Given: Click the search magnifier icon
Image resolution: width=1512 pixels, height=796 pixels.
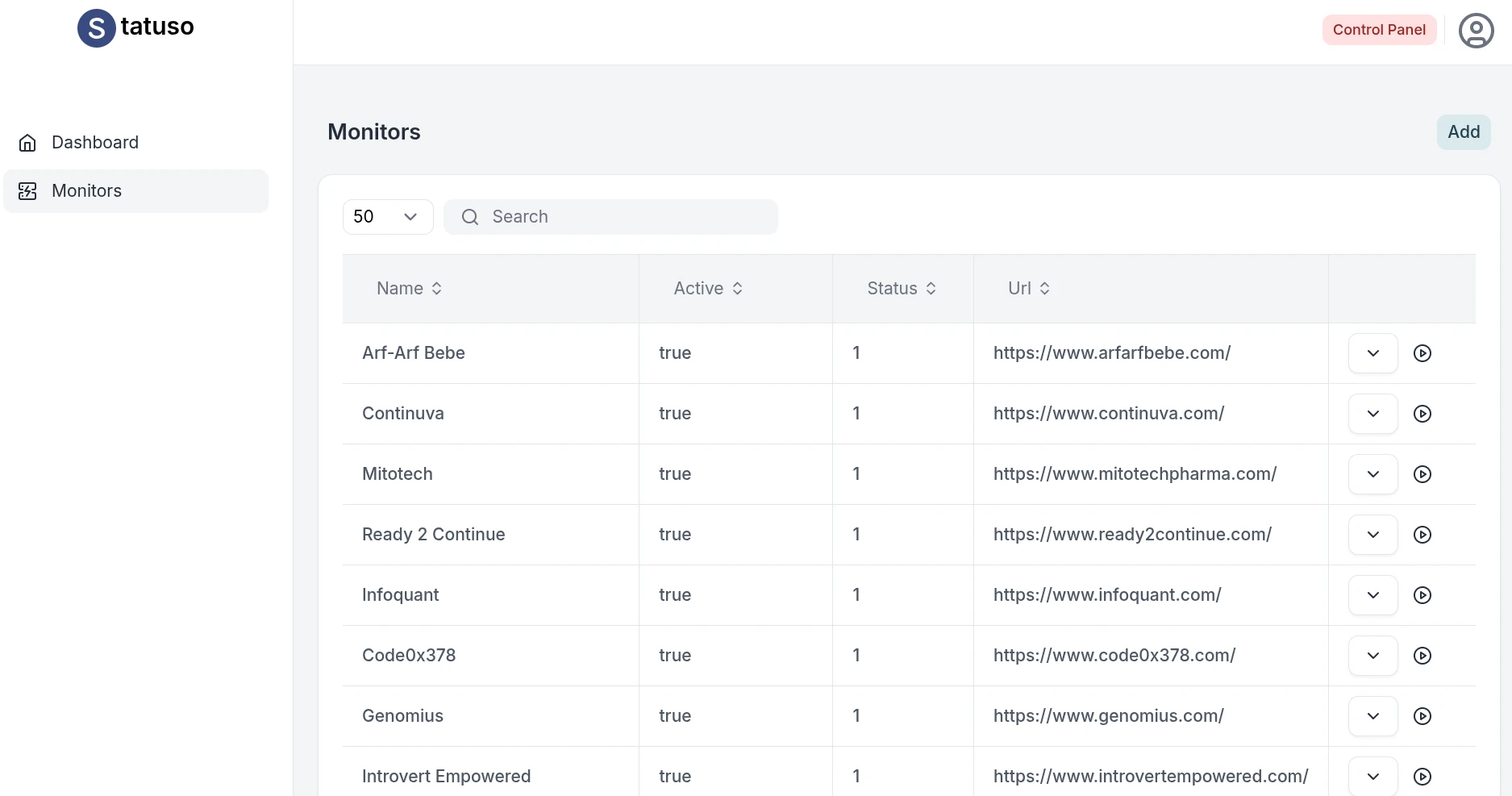Looking at the screenshot, I should pyautogui.click(x=469, y=217).
